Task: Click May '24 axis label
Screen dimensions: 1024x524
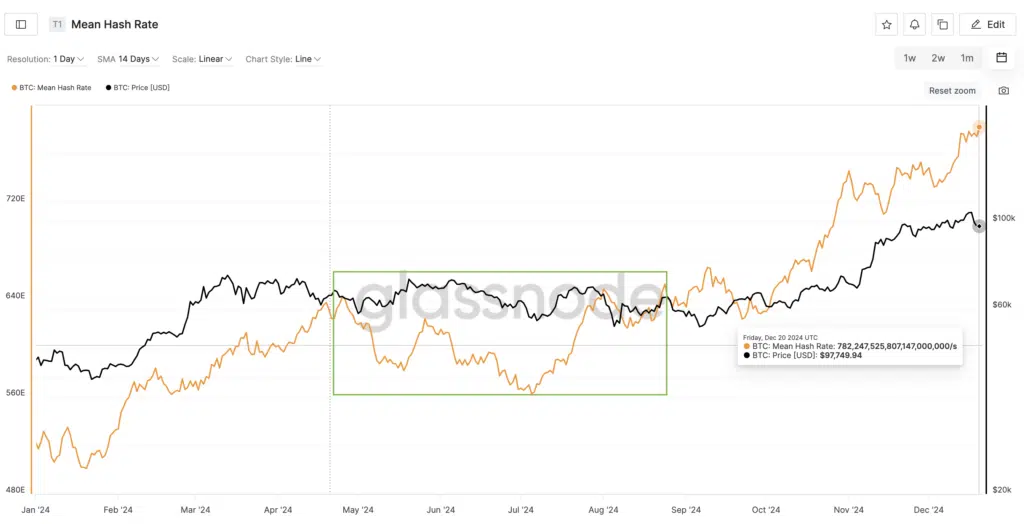Action: tap(358, 510)
